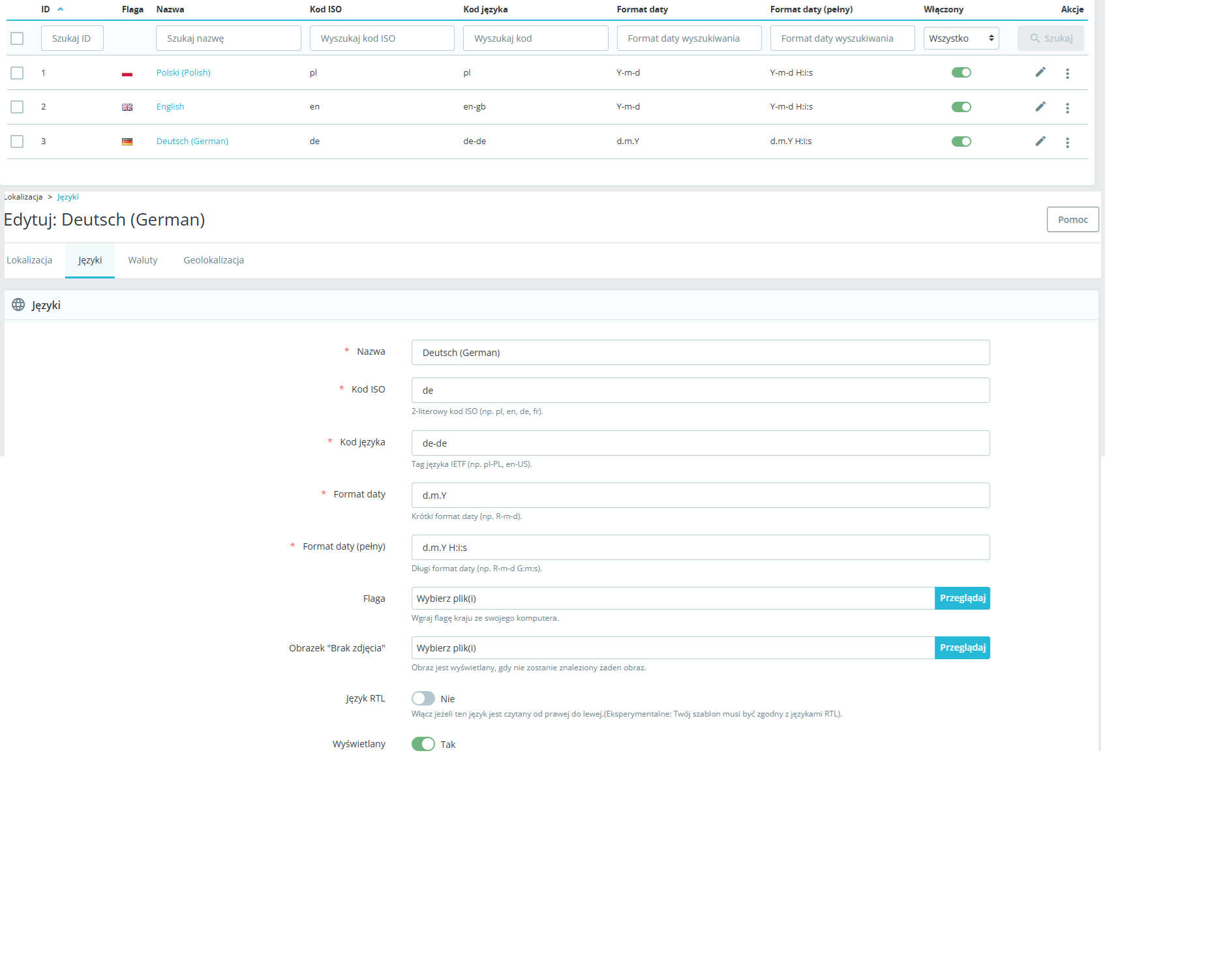
Task: Click the British flag icon
Action: (x=127, y=108)
